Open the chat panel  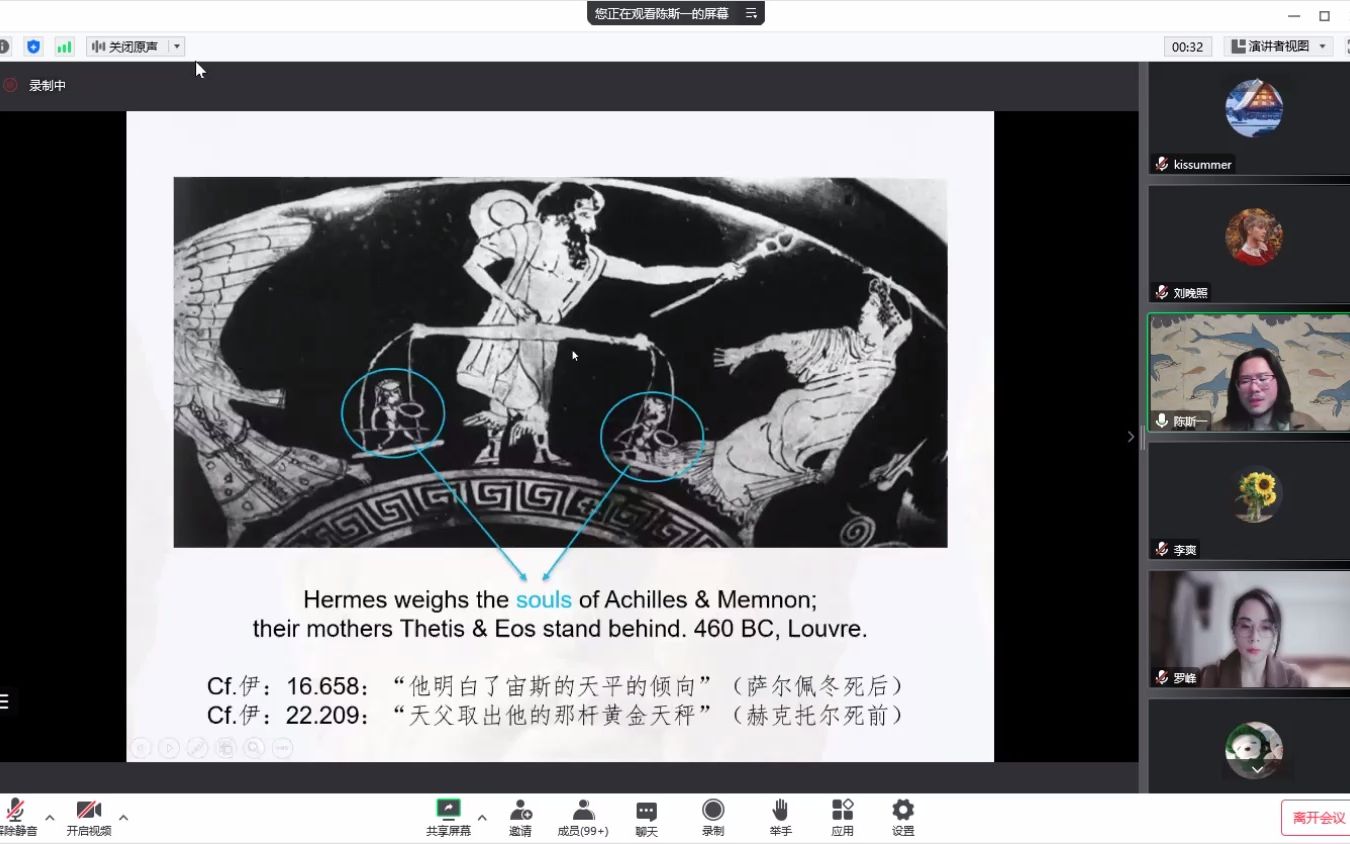pyautogui.click(x=647, y=817)
